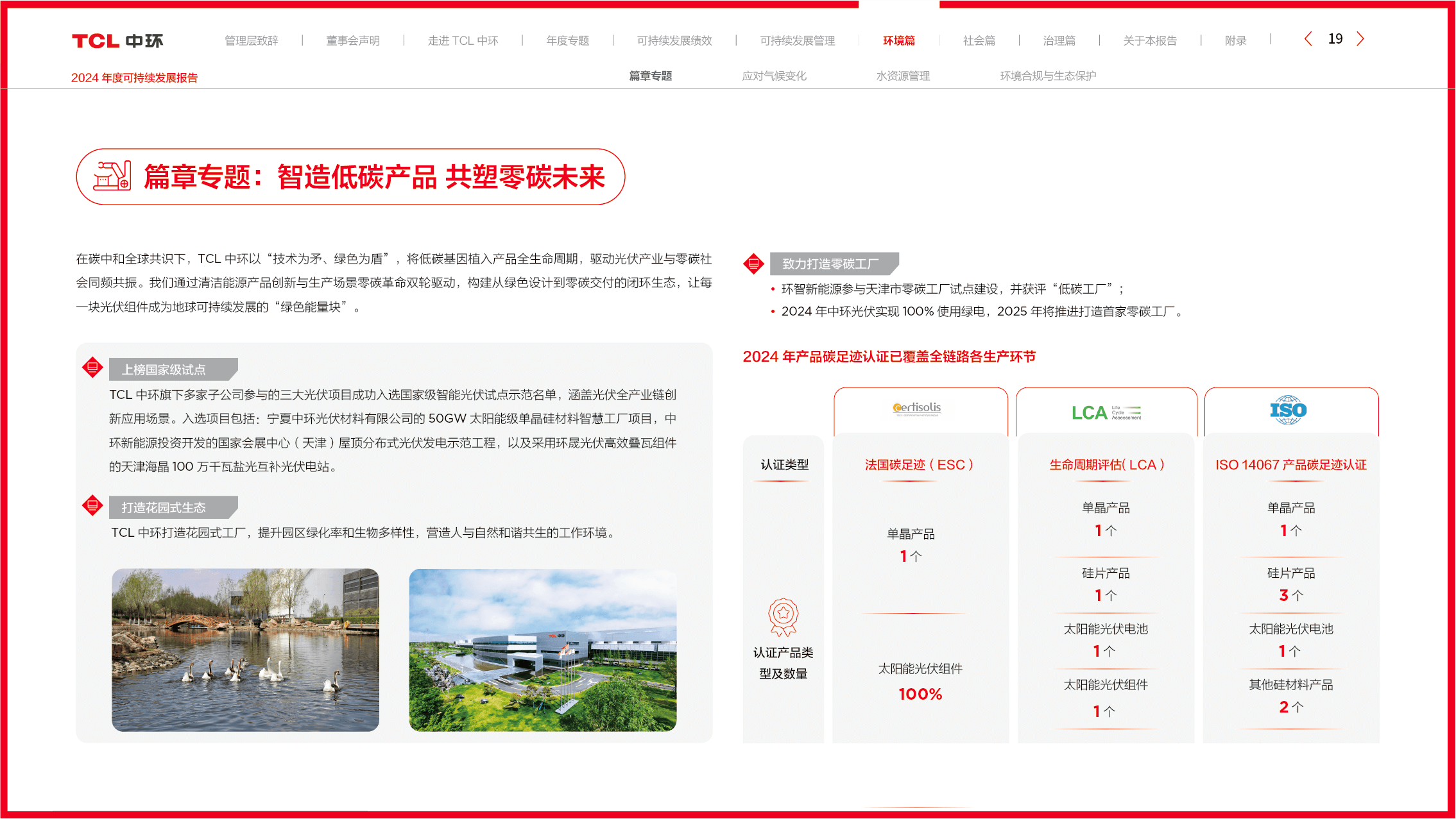Viewport: 1456px width, 819px height.
Task: Click the swans on pond photo
Action: point(245,650)
